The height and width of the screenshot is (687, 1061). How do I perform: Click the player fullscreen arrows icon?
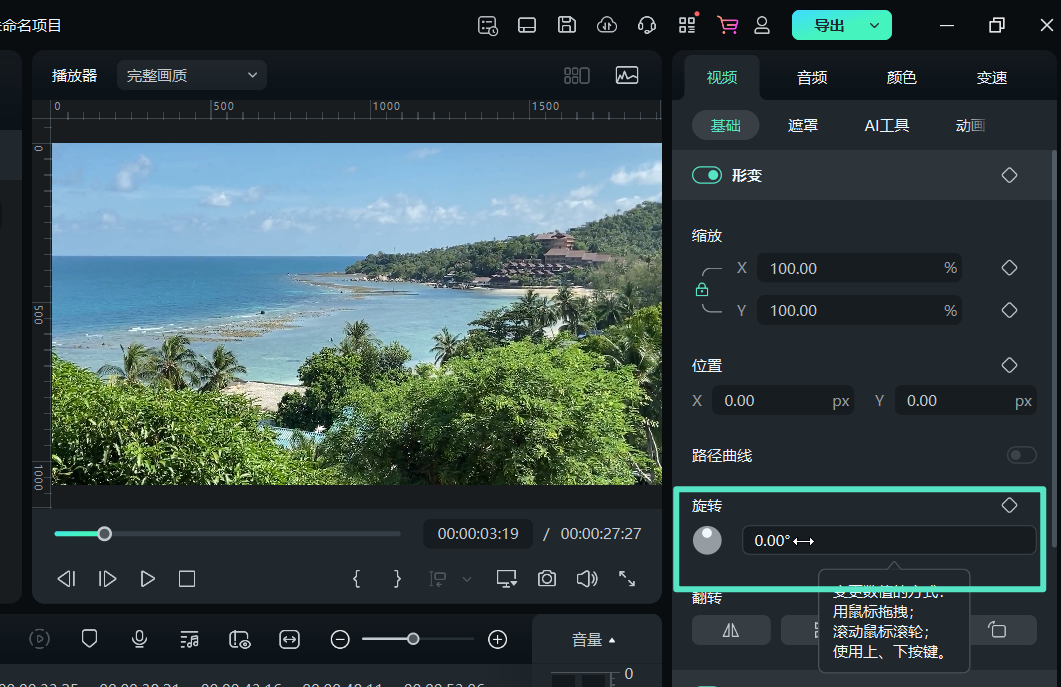coord(627,579)
